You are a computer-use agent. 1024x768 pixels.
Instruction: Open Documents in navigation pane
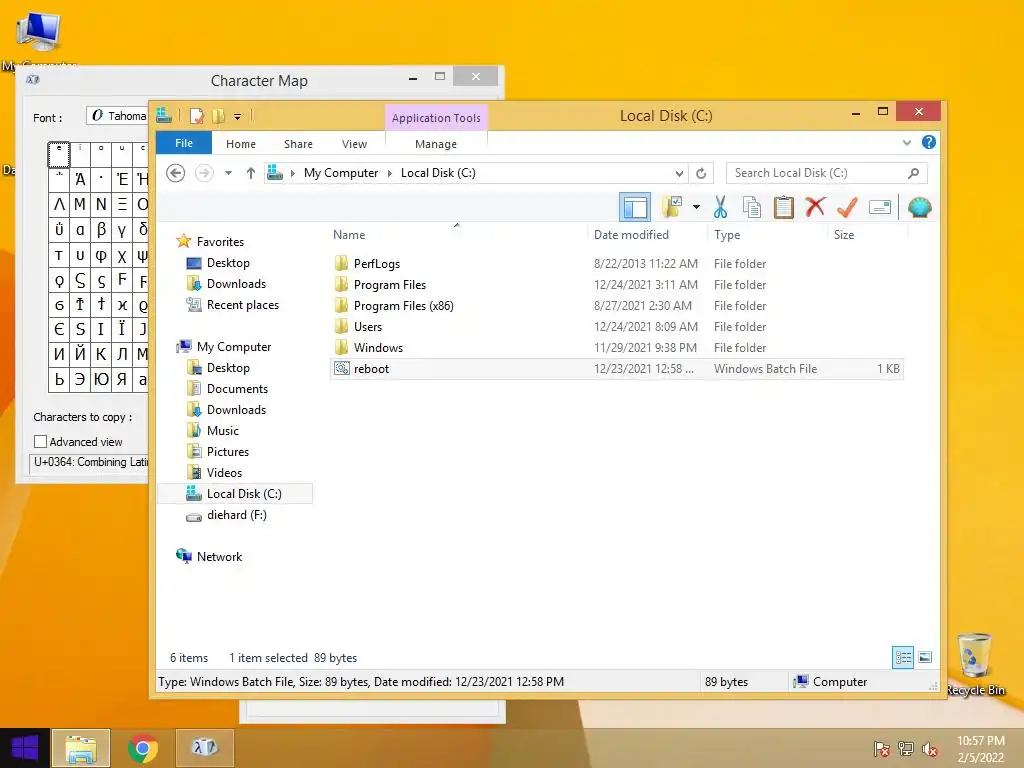pos(237,389)
